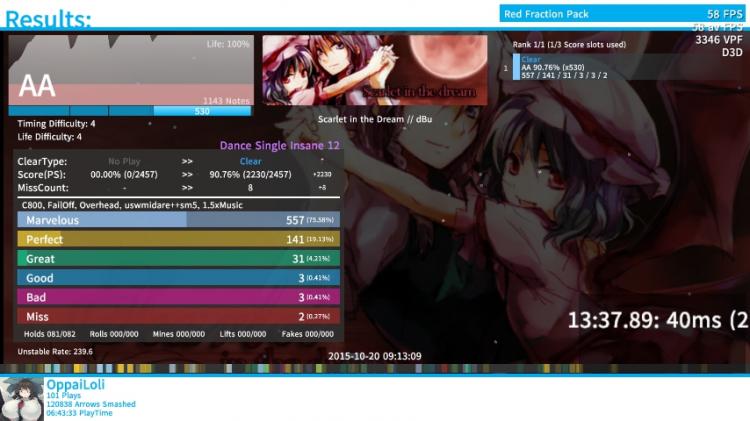Click the 'Fakes 000/000' counter
This screenshot has width=750, height=421.
tap(308, 334)
